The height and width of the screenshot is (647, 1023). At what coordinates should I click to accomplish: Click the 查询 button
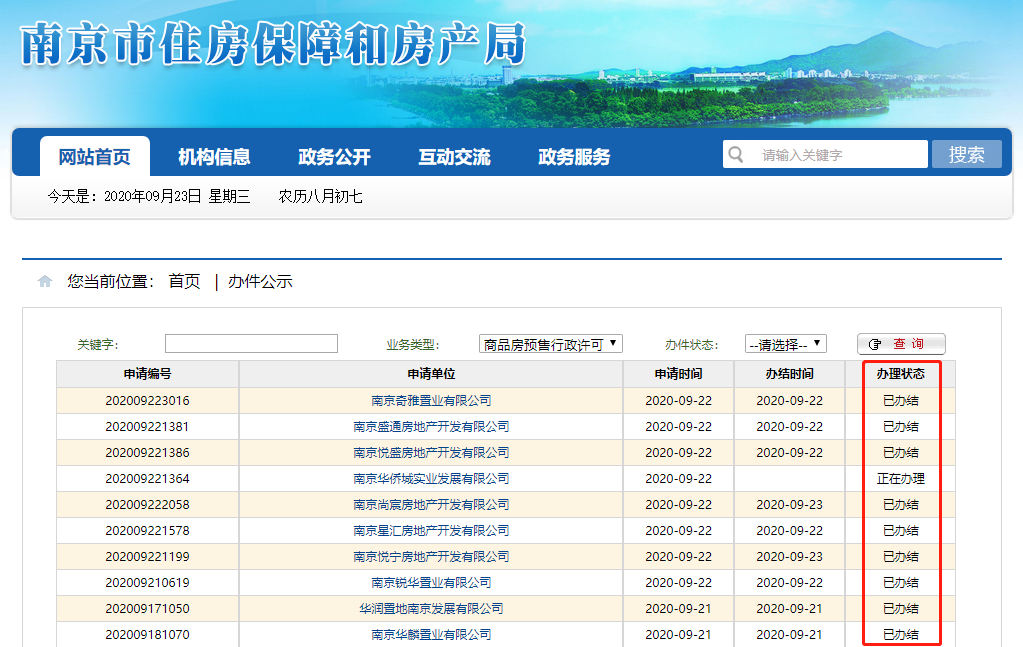point(901,344)
